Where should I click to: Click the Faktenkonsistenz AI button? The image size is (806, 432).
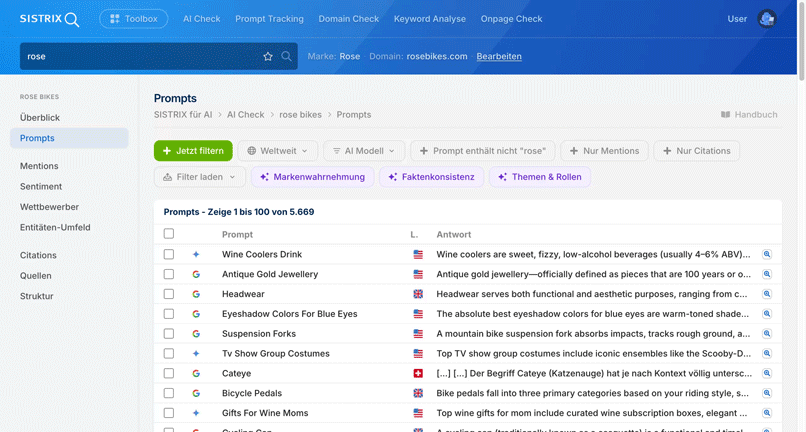pyautogui.click(x=431, y=177)
